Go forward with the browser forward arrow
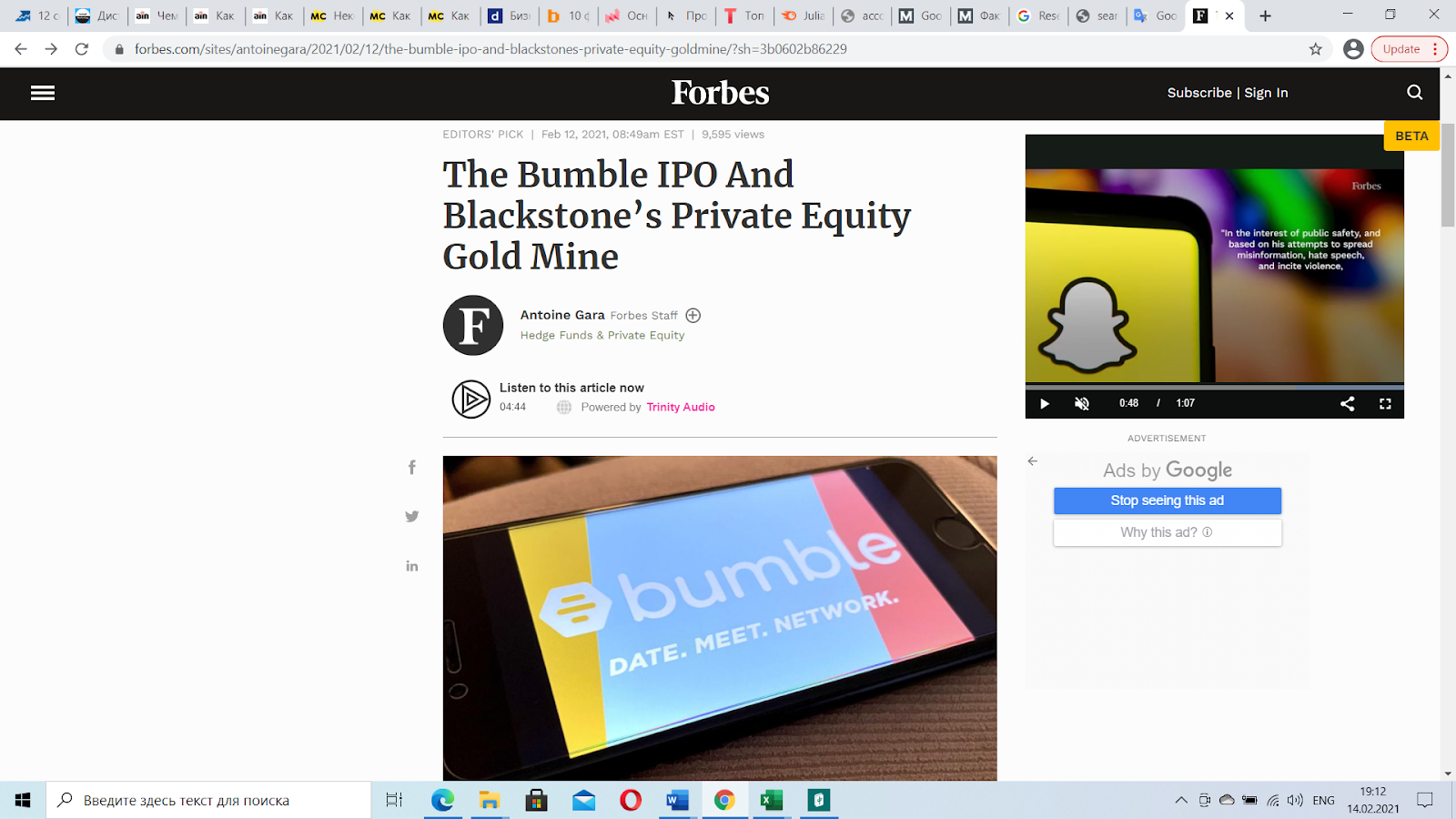The width and height of the screenshot is (1456, 819). coord(51,49)
